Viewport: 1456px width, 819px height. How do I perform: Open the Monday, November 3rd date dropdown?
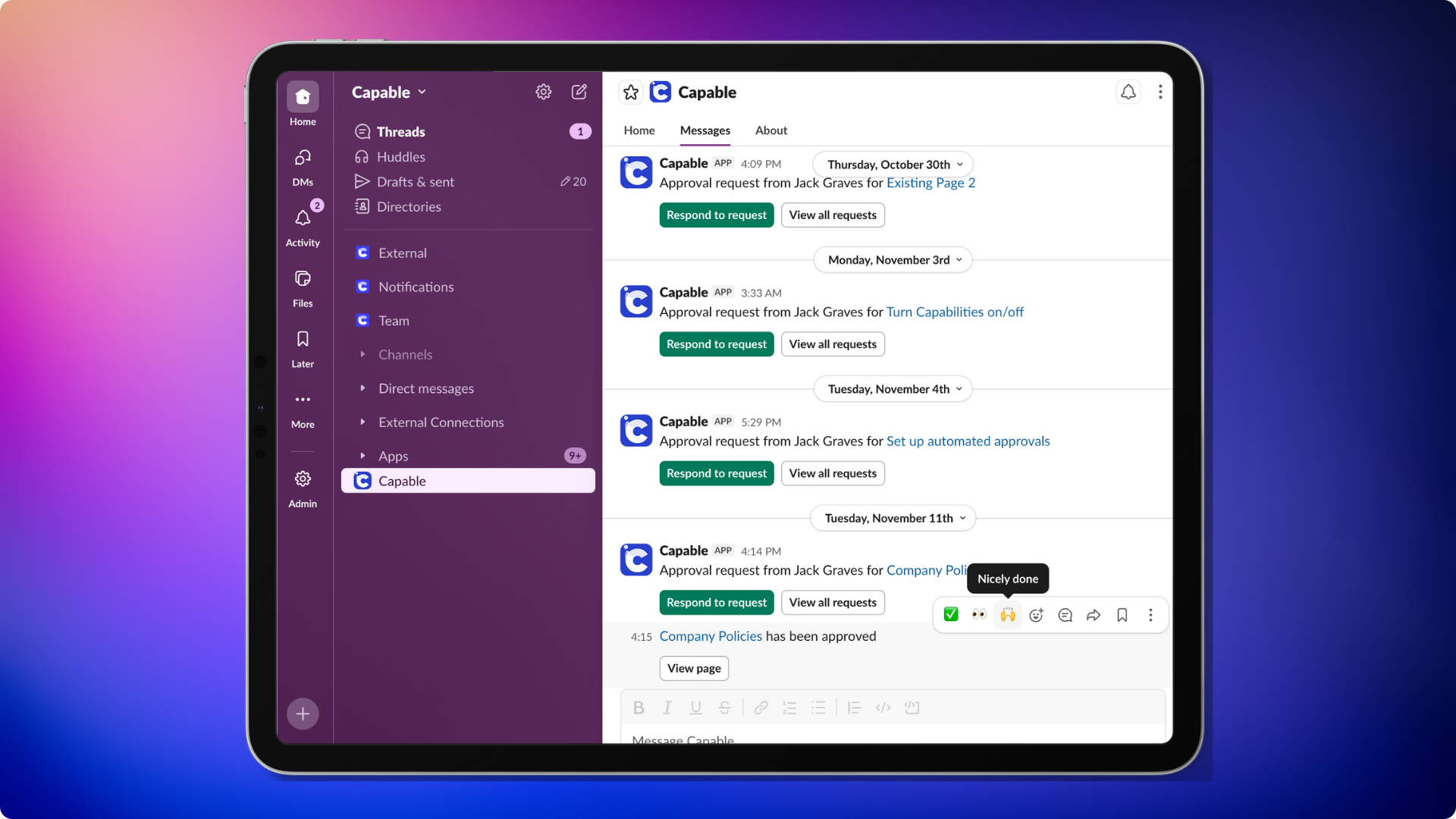pyautogui.click(x=893, y=260)
